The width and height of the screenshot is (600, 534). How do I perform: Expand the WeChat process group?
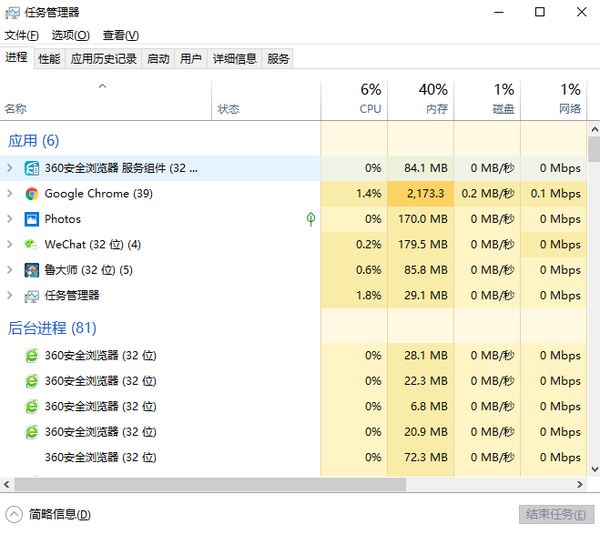10,245
